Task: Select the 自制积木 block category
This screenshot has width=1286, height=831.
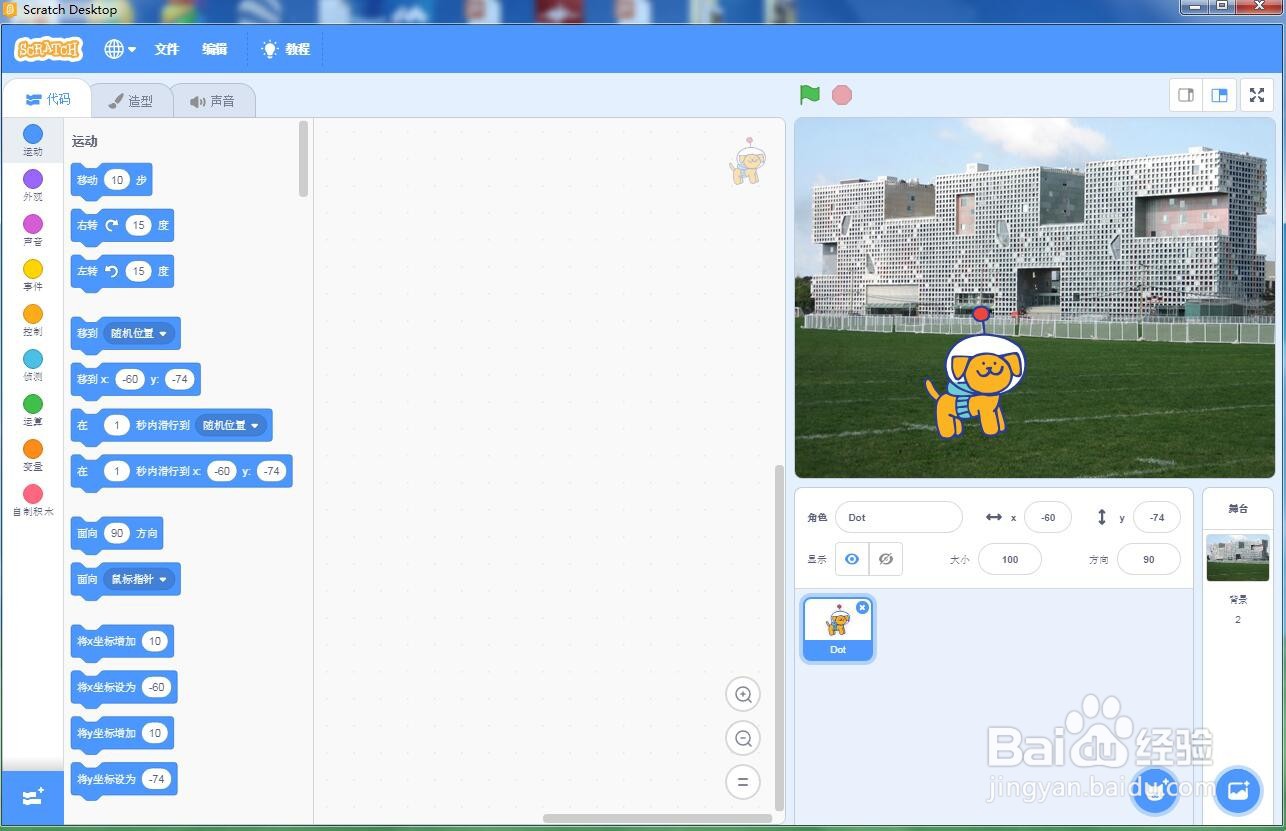Action: [33, 501]
